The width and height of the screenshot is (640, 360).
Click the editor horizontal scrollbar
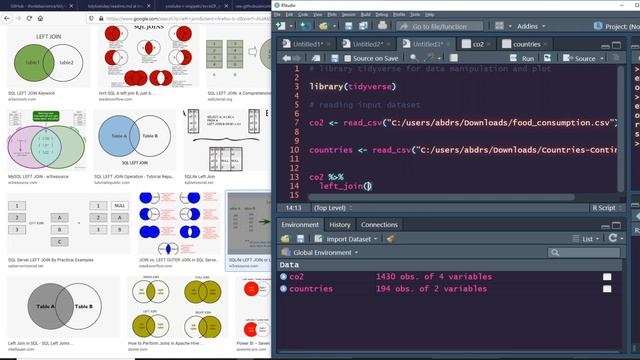(x=441, y=197)
